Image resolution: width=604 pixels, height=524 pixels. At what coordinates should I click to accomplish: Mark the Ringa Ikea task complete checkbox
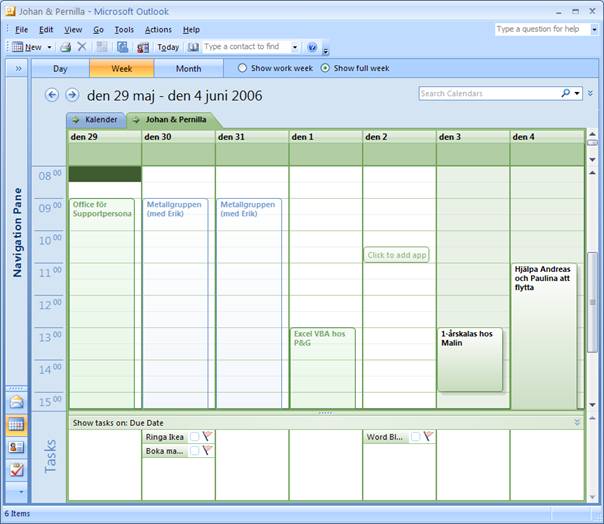click(195, 437)
